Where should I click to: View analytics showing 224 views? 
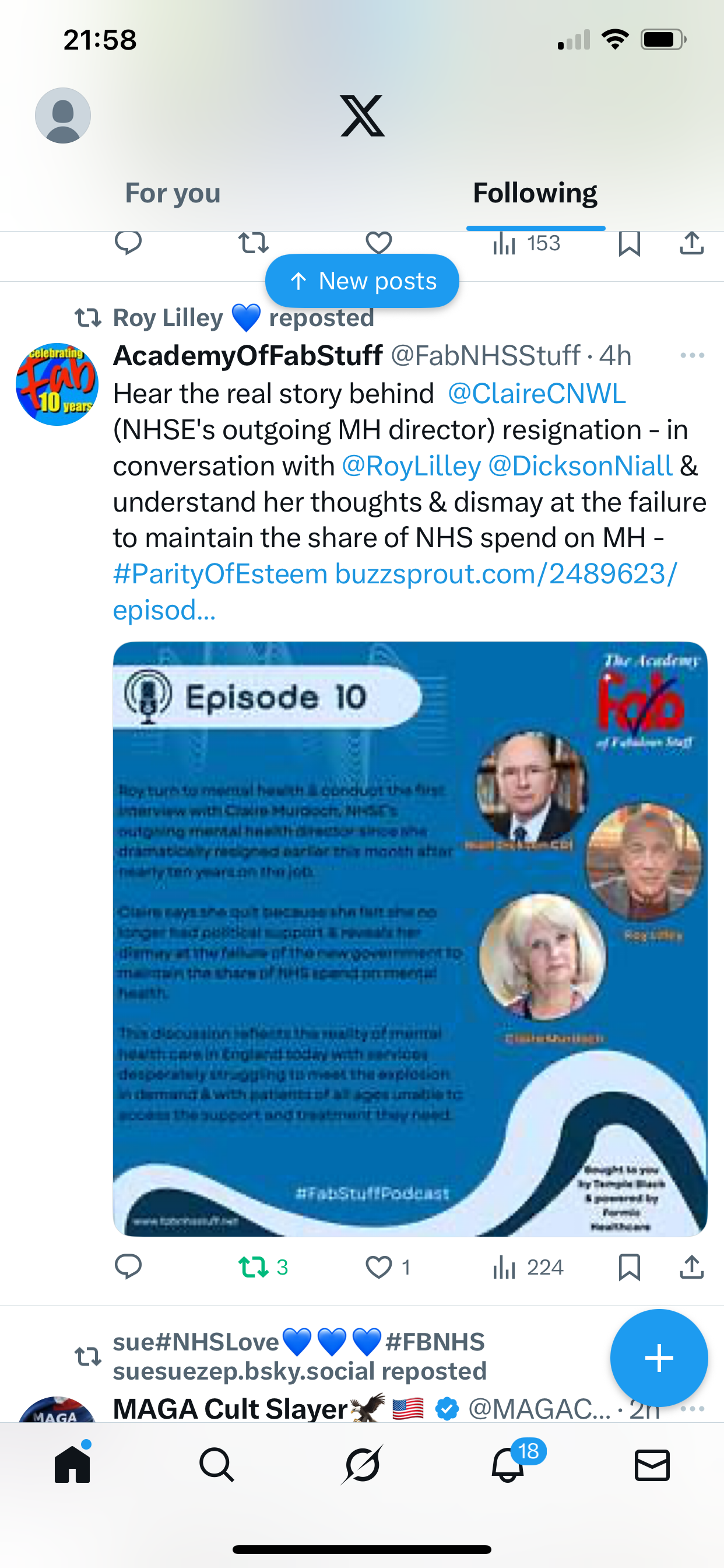528,1266
